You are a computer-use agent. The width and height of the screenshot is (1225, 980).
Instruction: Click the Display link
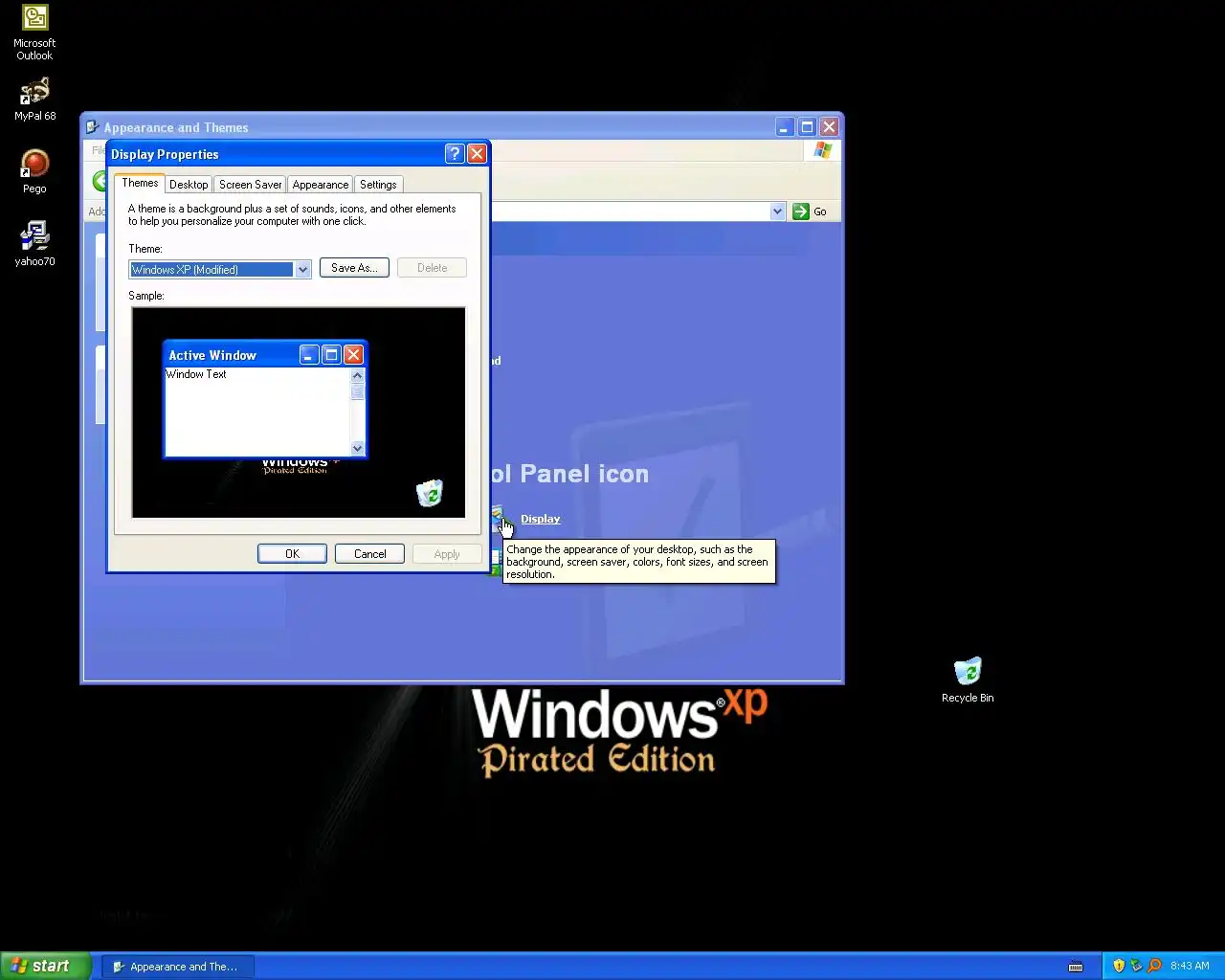540,519
